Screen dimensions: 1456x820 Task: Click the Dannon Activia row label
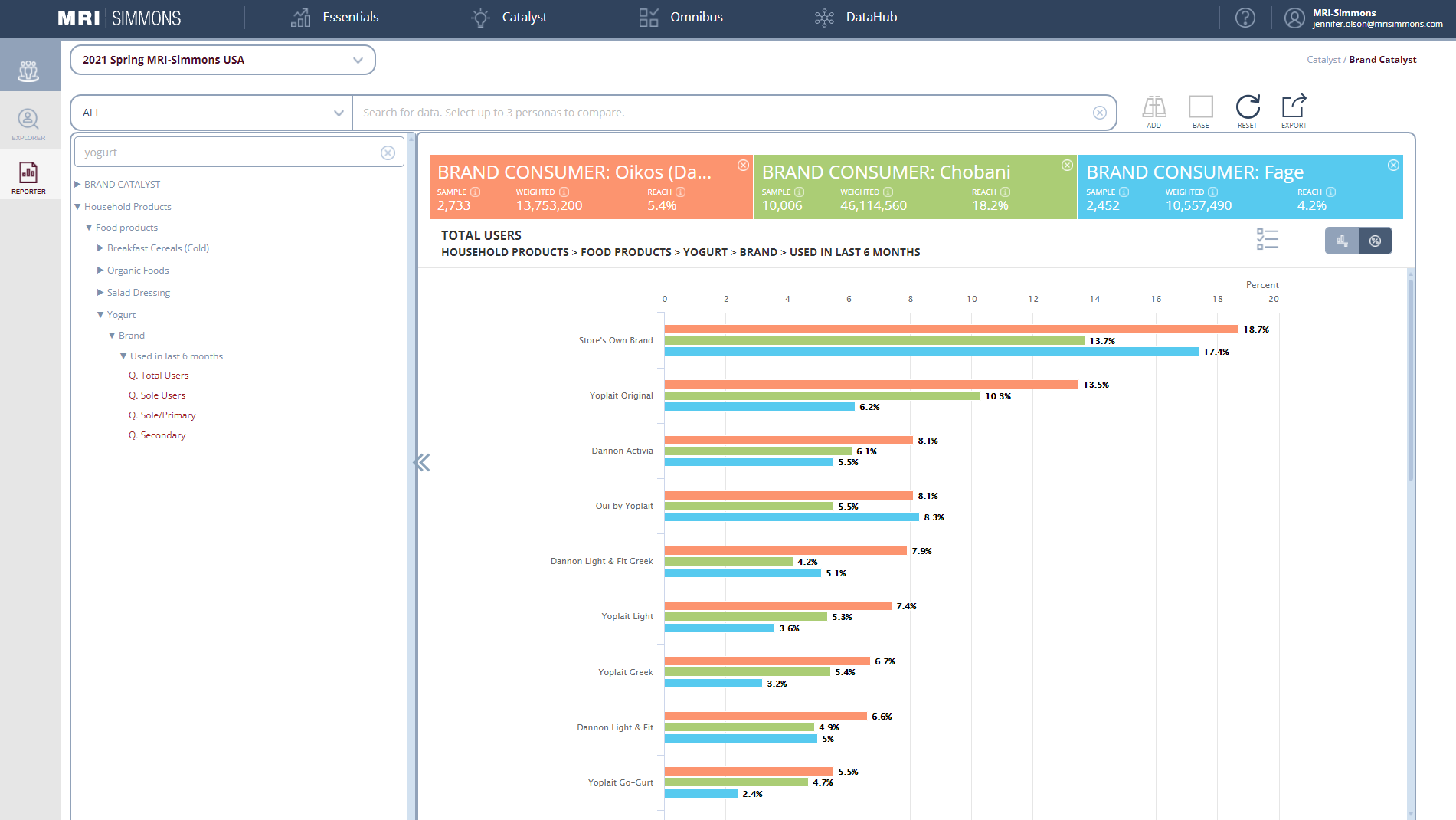tap(622, 451)
